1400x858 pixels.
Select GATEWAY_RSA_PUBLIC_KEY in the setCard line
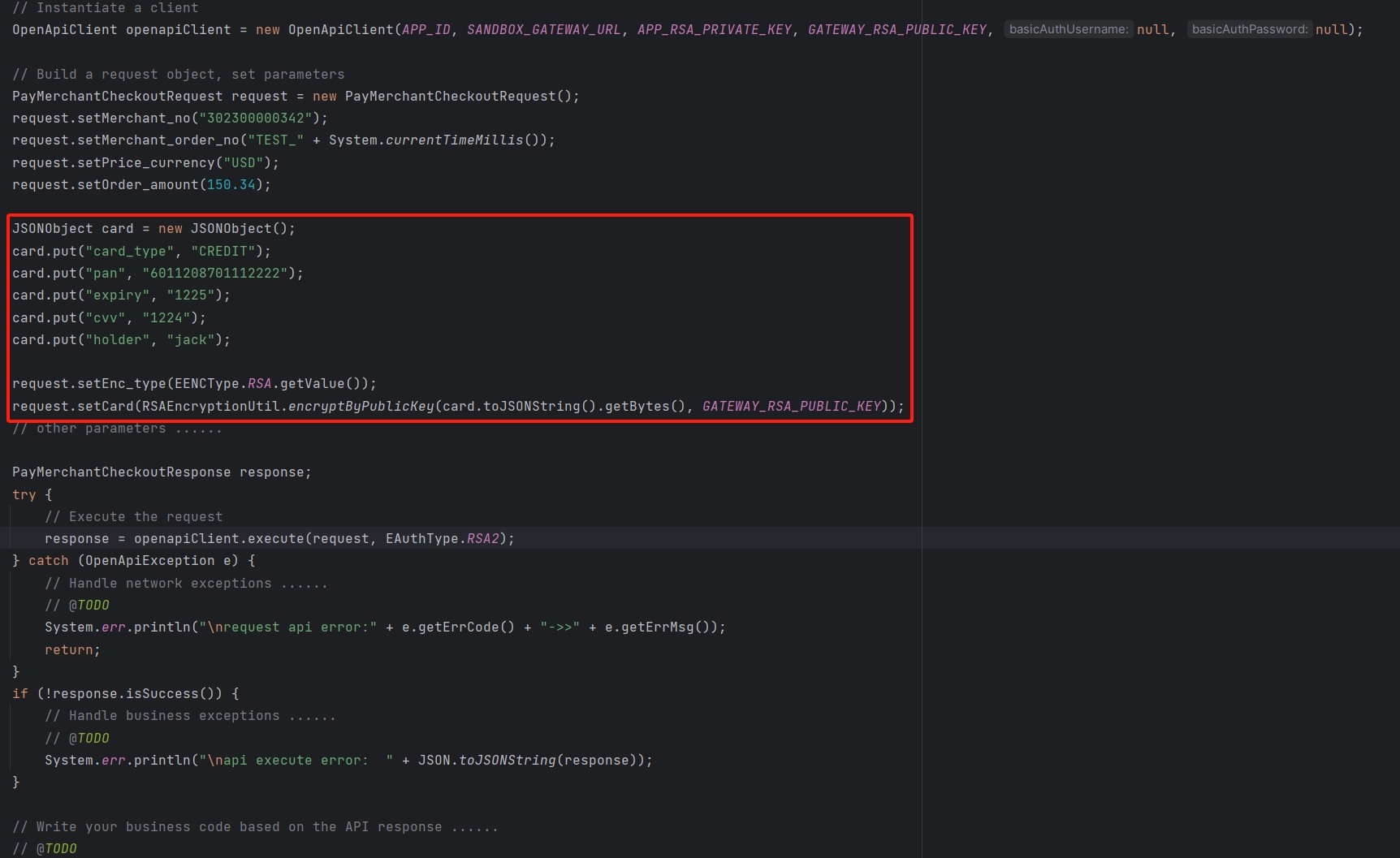793,406
